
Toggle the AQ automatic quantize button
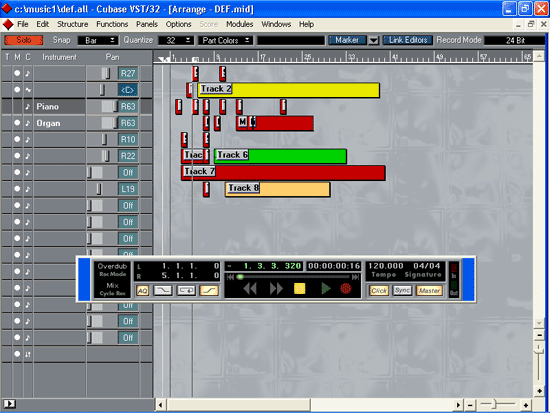(x=142, y=291)
